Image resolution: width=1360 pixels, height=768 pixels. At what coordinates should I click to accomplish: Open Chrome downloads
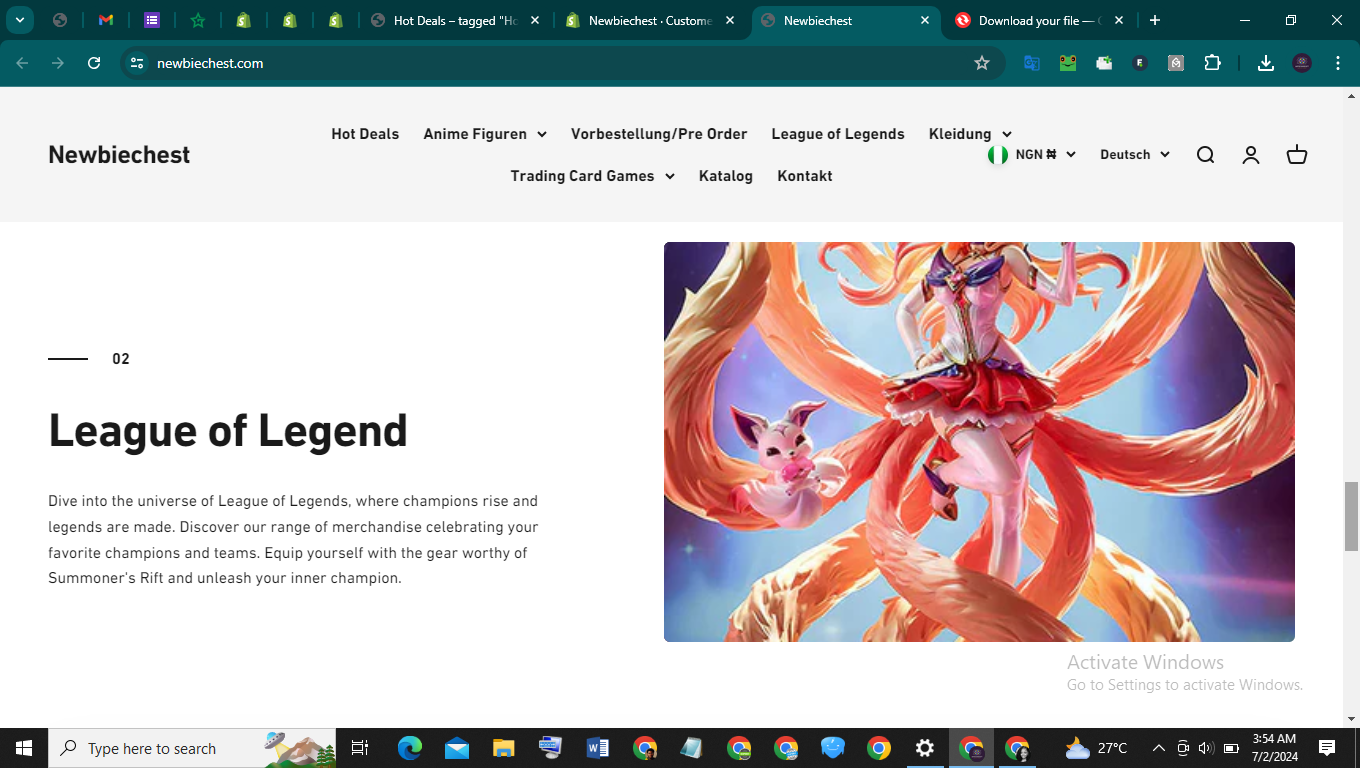[x=1266, y=63]
